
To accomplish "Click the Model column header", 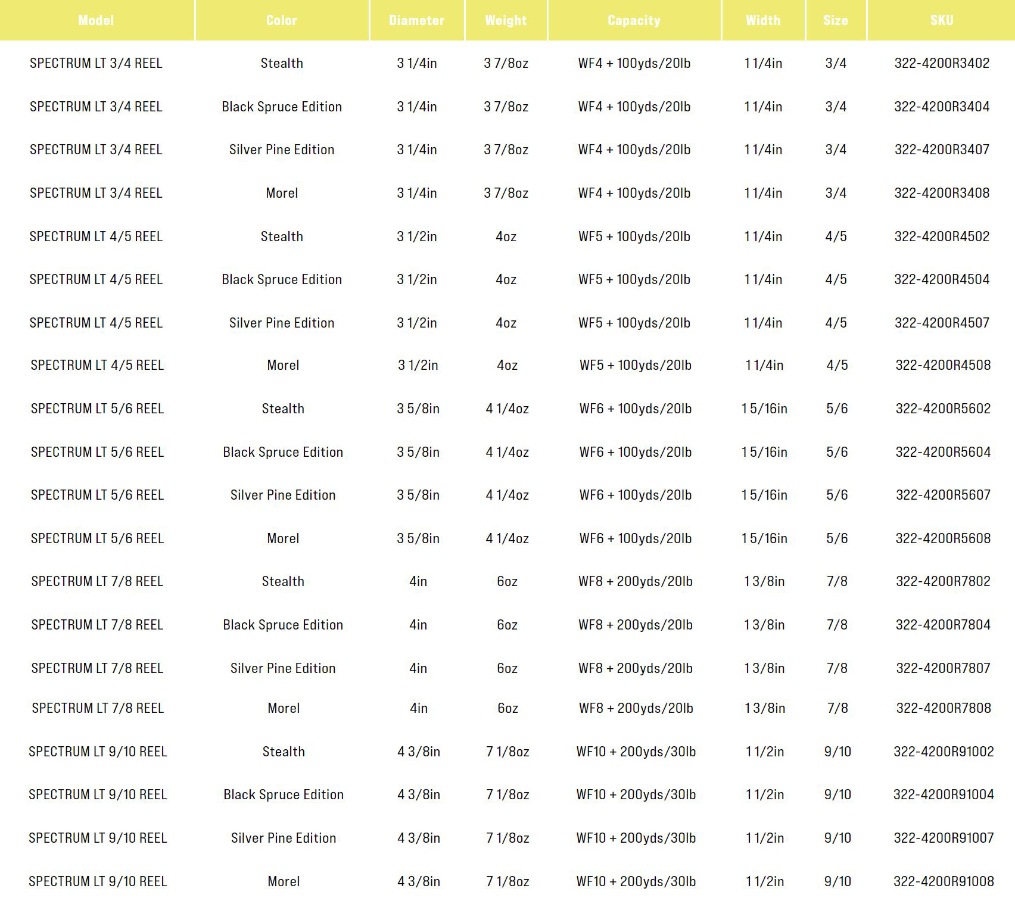I will [x=96, y=20].
